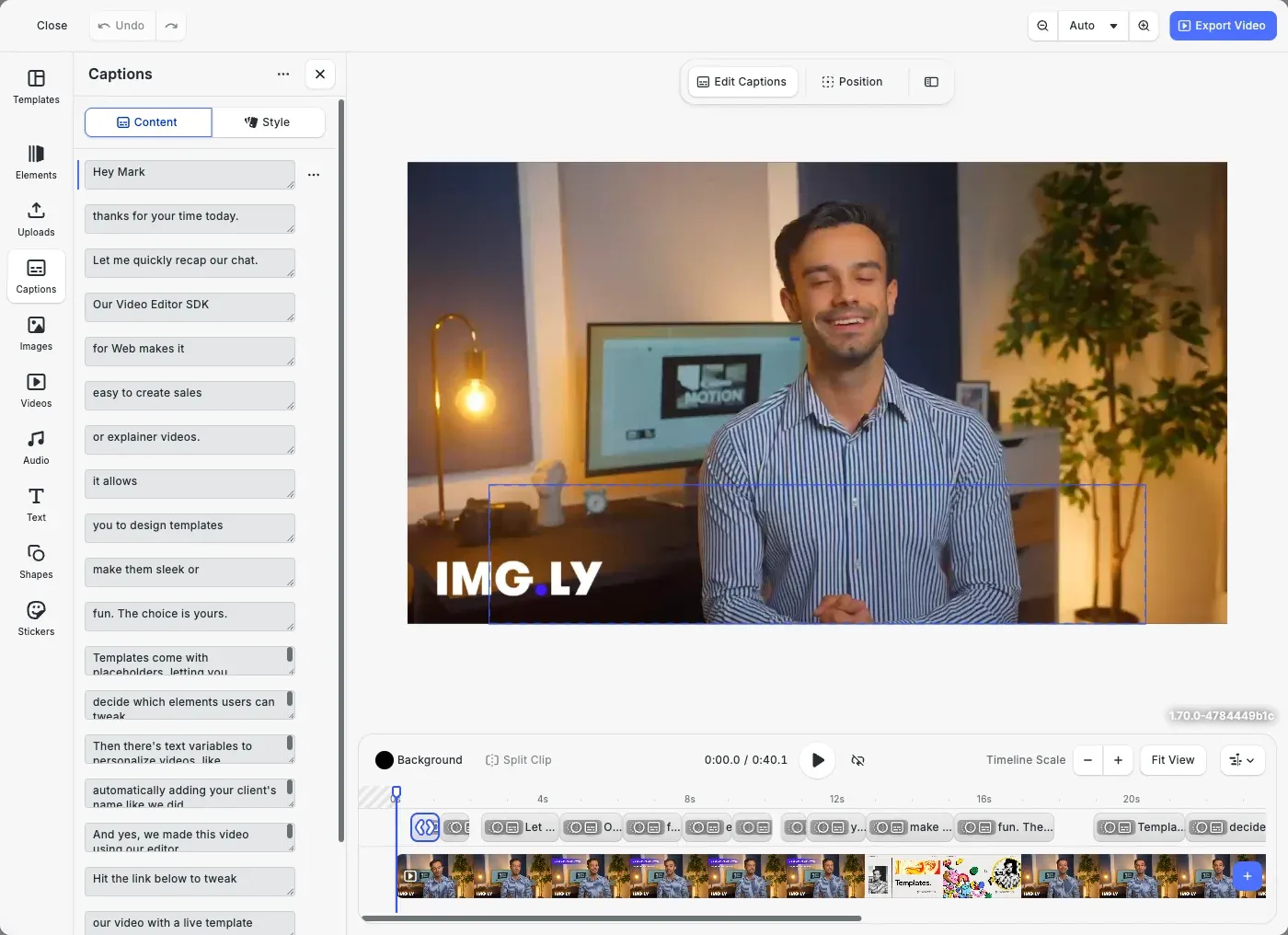The image size is (1288, 935).
Task: Select the Templates sidebar icon
Action: [36, 88]
